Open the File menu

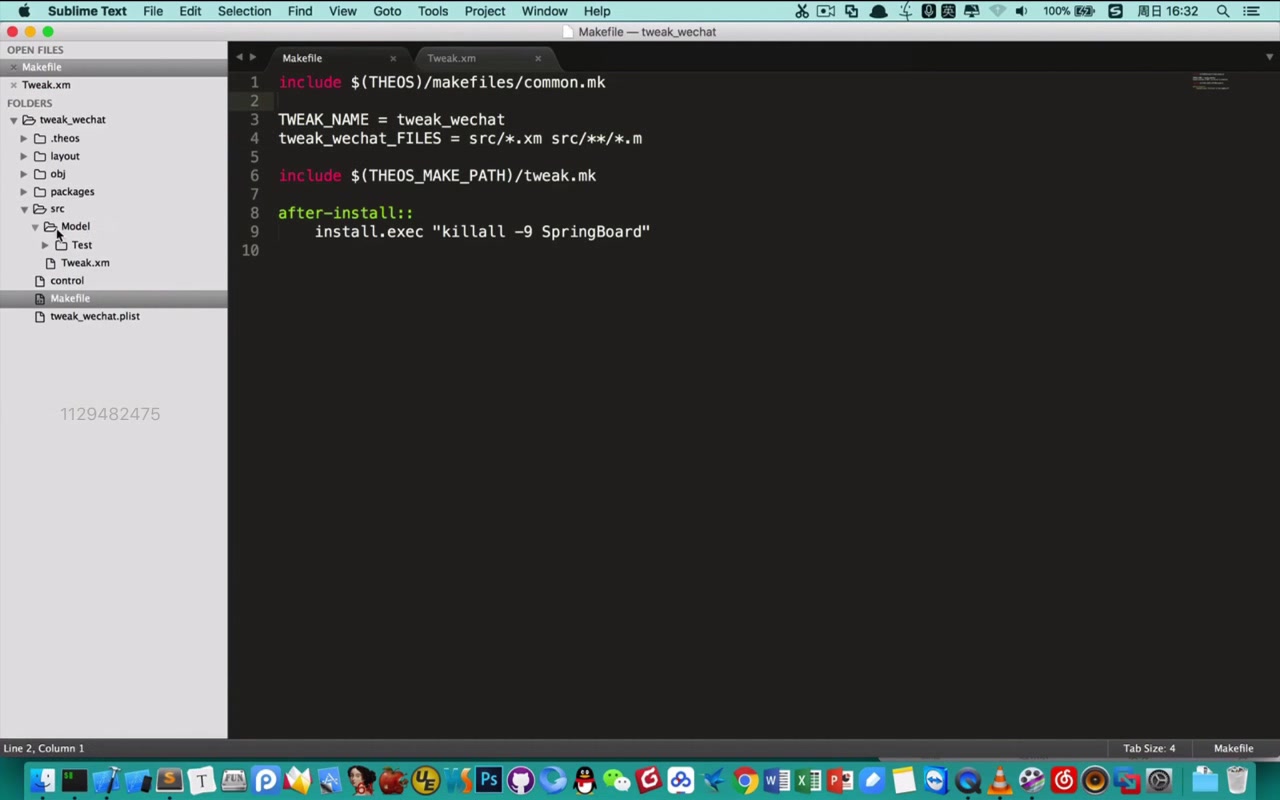pos(153,11)
